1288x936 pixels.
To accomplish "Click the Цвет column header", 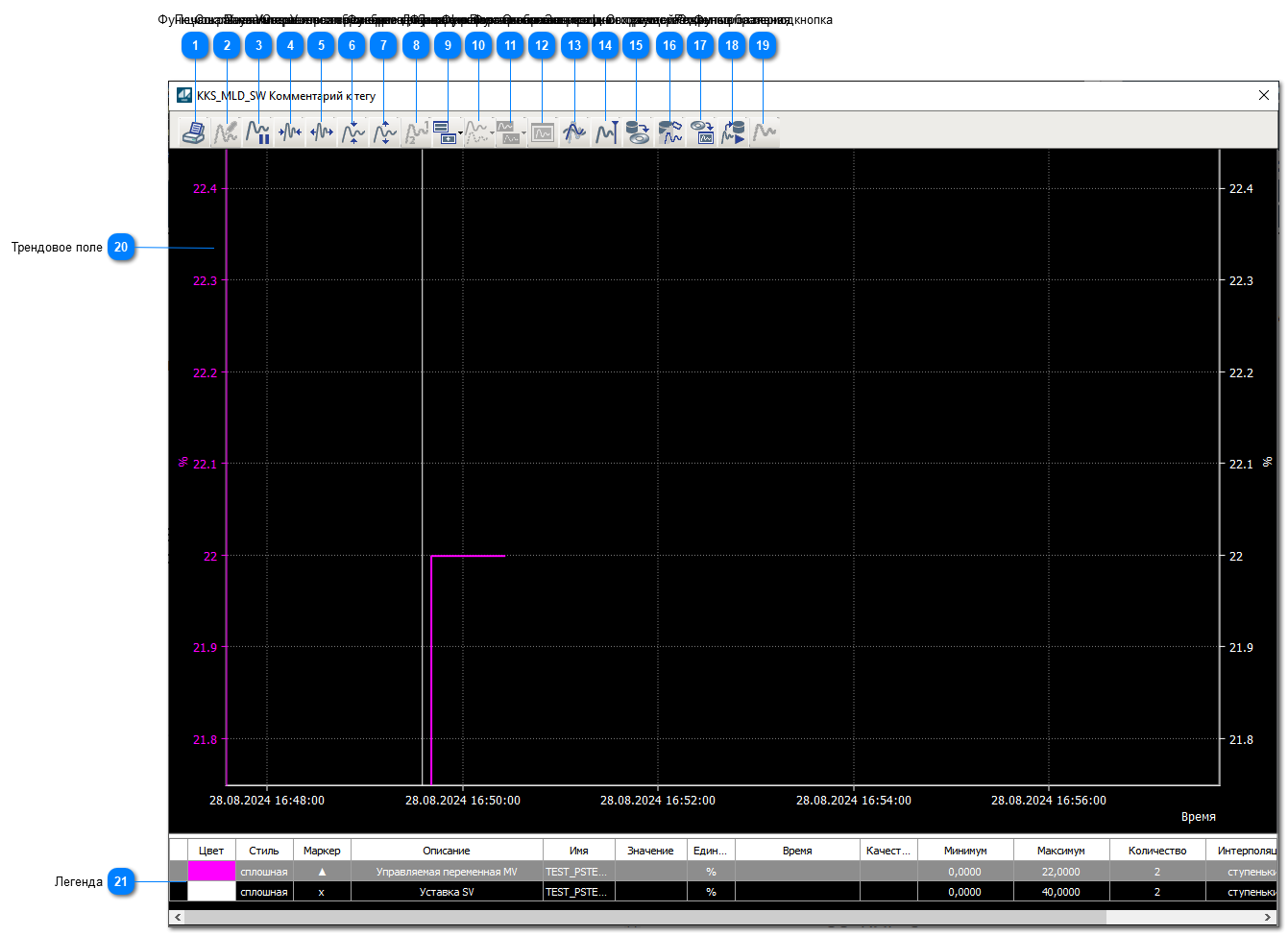I will (211, 851).
